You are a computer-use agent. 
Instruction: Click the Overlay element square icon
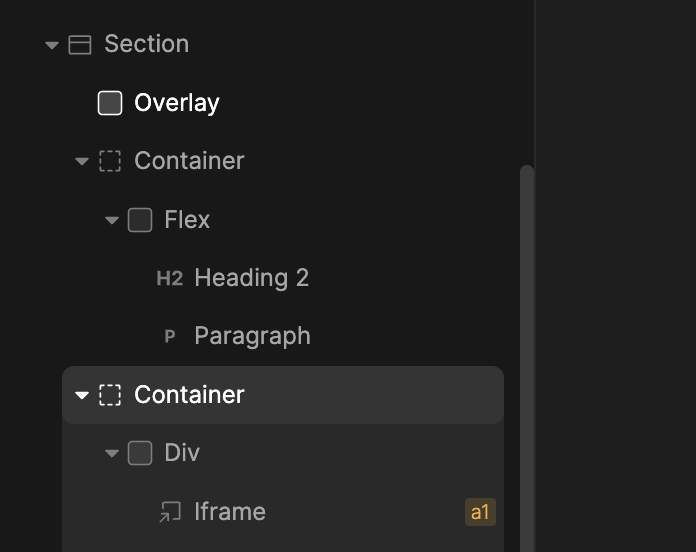pos(110,103)
